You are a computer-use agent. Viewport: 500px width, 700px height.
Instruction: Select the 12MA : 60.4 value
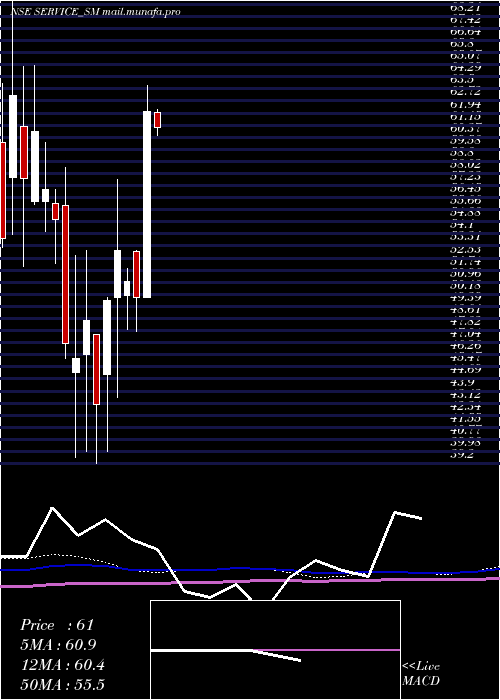coord(62,664)
